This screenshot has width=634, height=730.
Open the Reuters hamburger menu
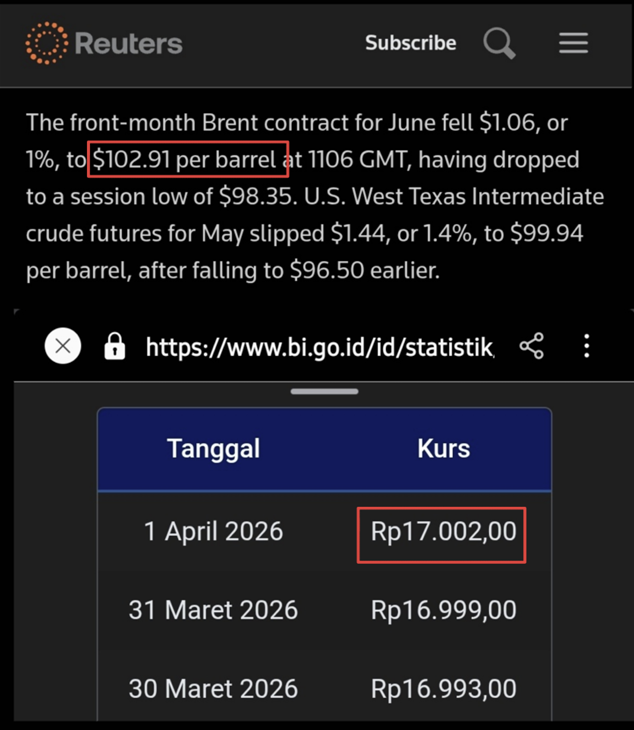pos(573,43)
